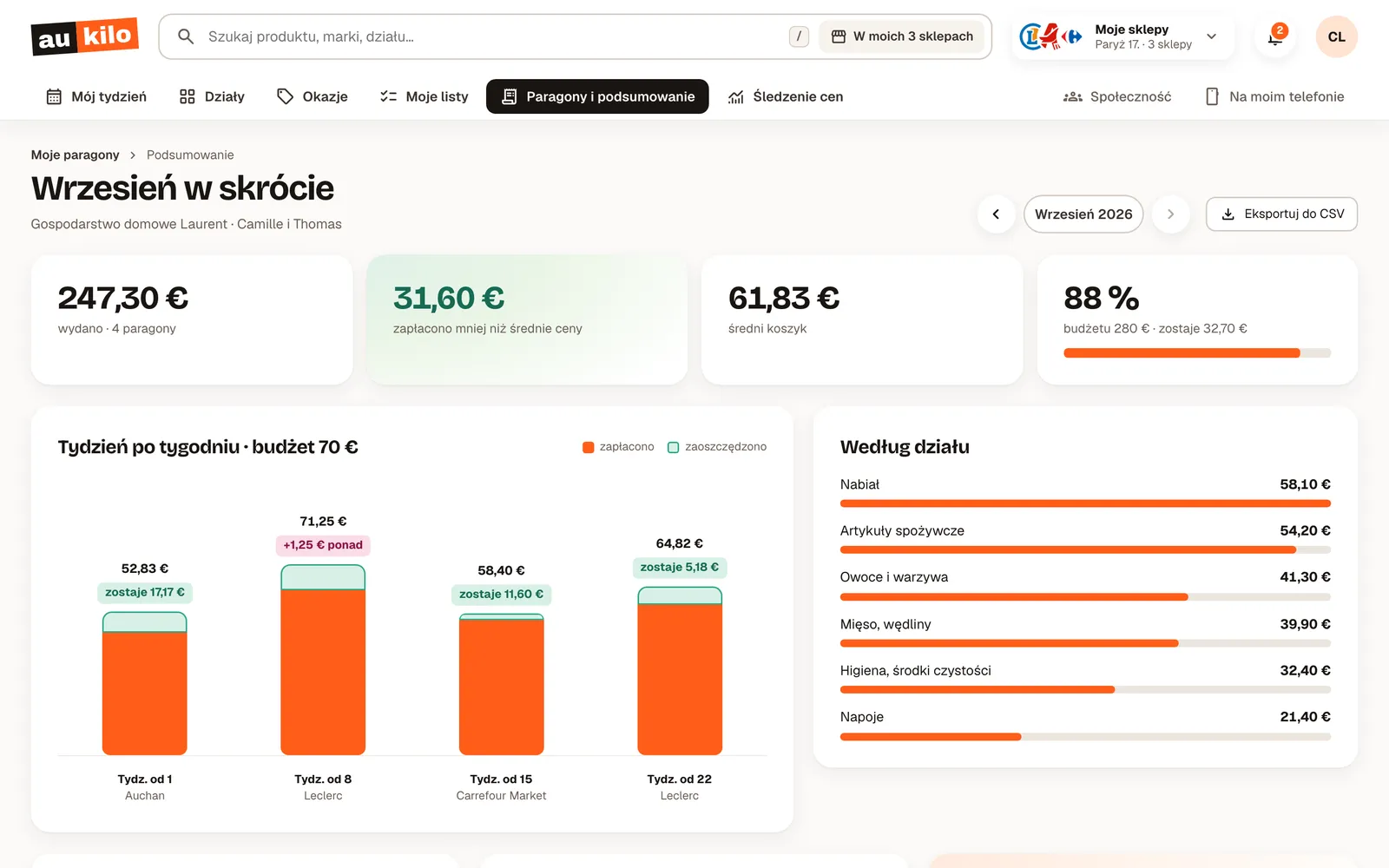
Task: Click the Tydz. od 1 Auchan bar
Action: (145, 683)
